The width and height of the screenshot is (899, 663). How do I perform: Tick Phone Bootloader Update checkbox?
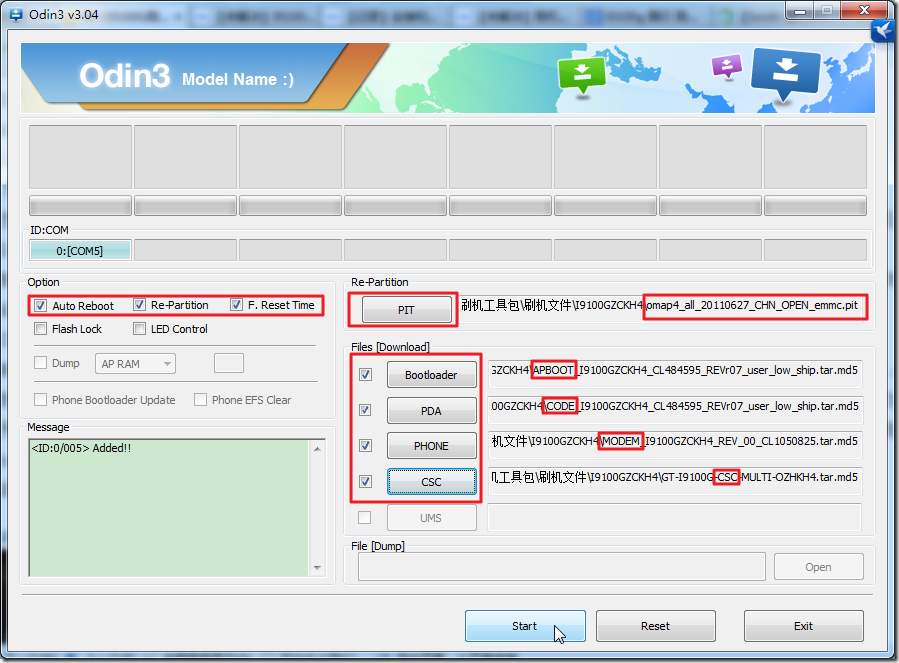click(x=40, y=399)
